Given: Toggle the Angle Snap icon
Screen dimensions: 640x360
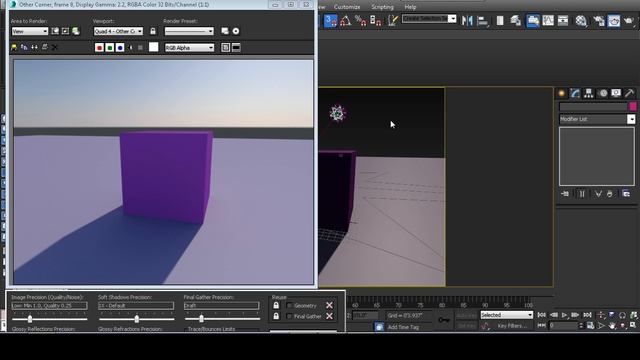Looking at the screenshot, I should click(345, 20).
